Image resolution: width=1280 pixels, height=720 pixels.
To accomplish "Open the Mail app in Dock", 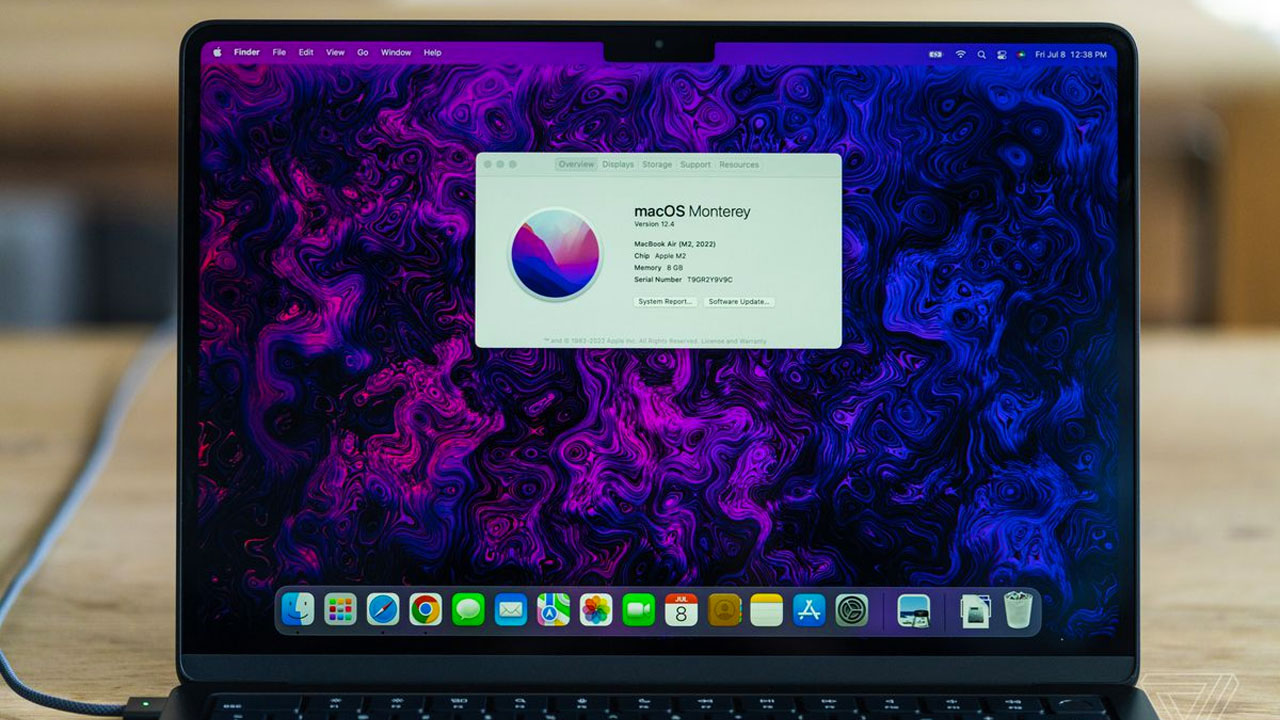I will [x=511, y=609].
